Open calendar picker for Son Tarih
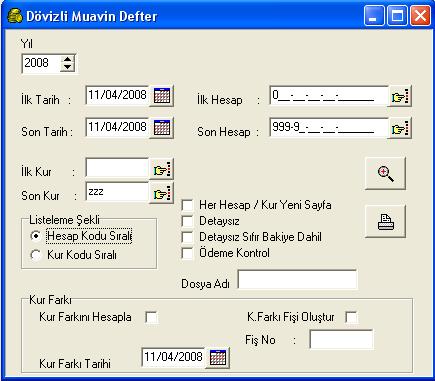This screenshot has width=435, height=381. 162,128
